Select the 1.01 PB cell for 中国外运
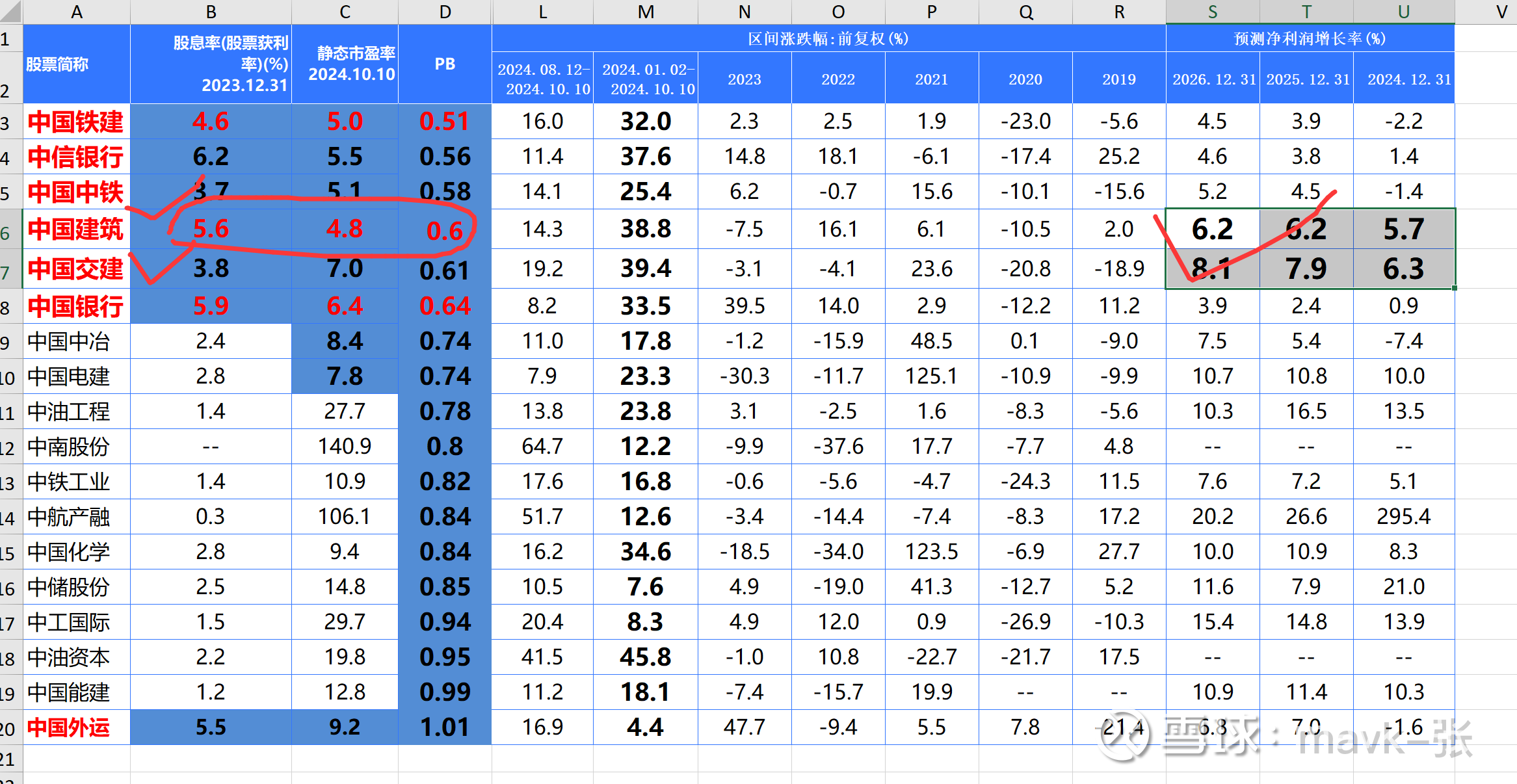 (445, 727)
